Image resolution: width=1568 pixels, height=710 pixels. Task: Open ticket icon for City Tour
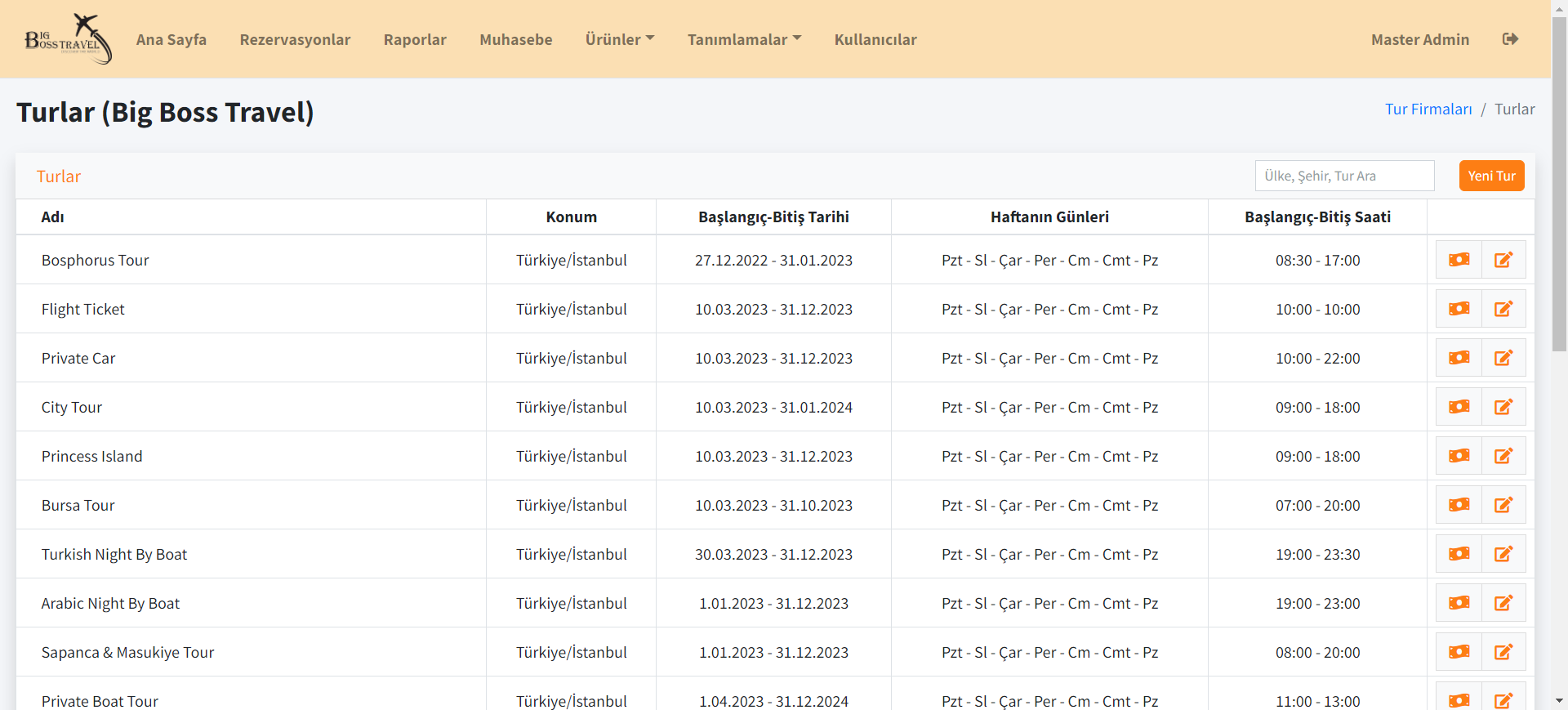click(x=1459, y=407)
